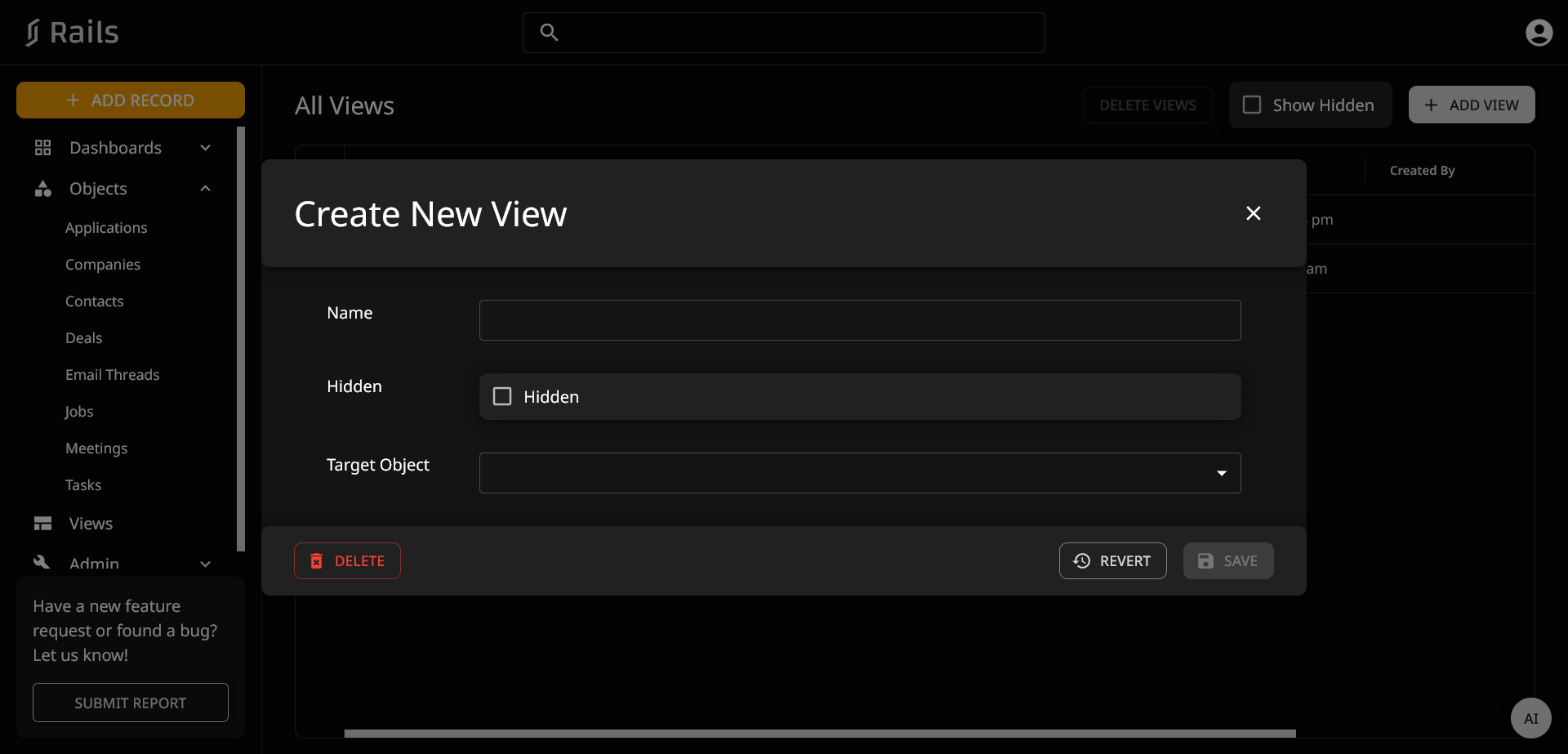Collapse the Objects section chevron
Screen dimensions: 1568x754
coord(206,189)
